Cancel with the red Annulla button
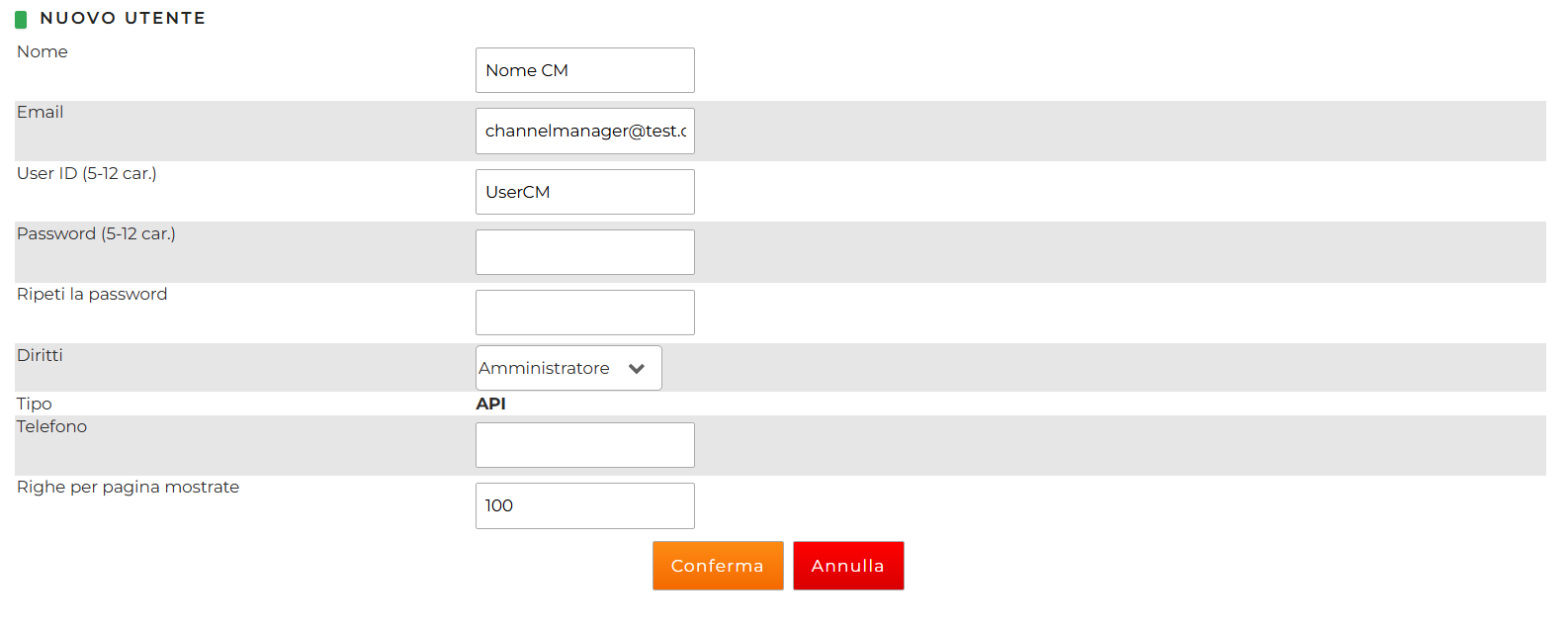1568x632 pixels. coord(848,566)
